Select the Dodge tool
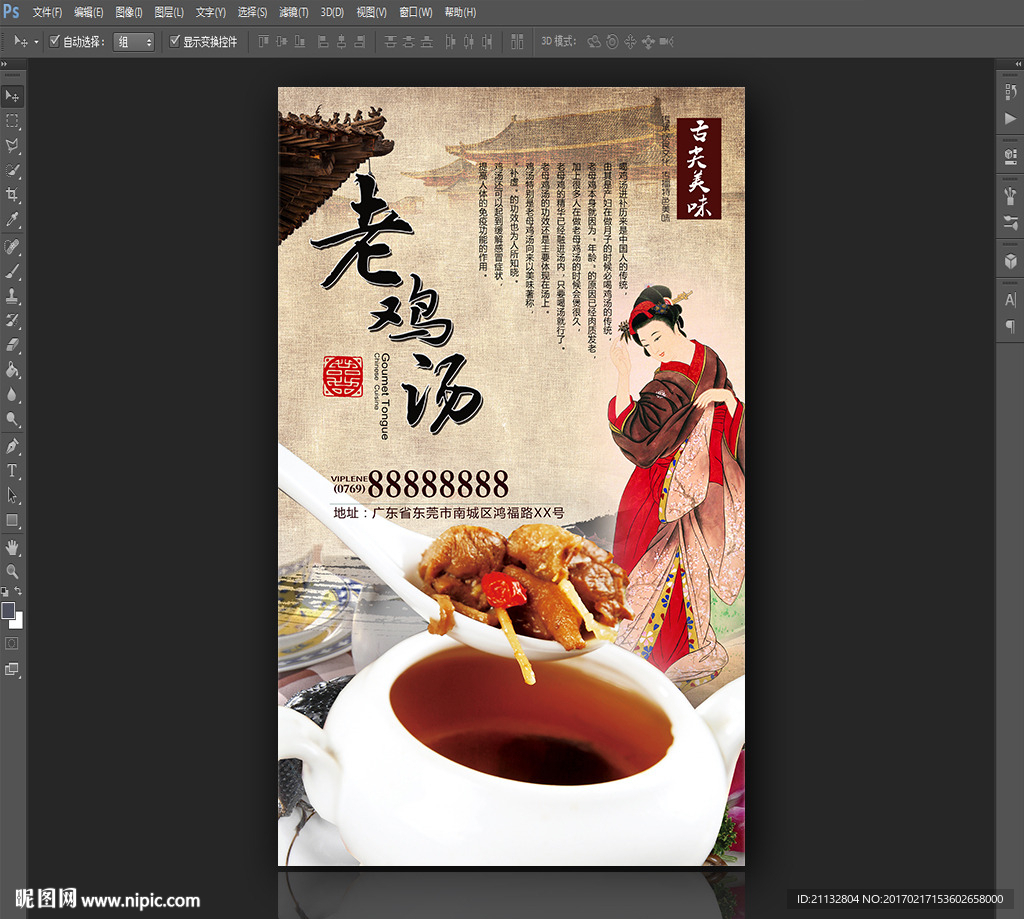This screenshot has height=919, width=1024. pyautogui.click(x=12, y=419)
